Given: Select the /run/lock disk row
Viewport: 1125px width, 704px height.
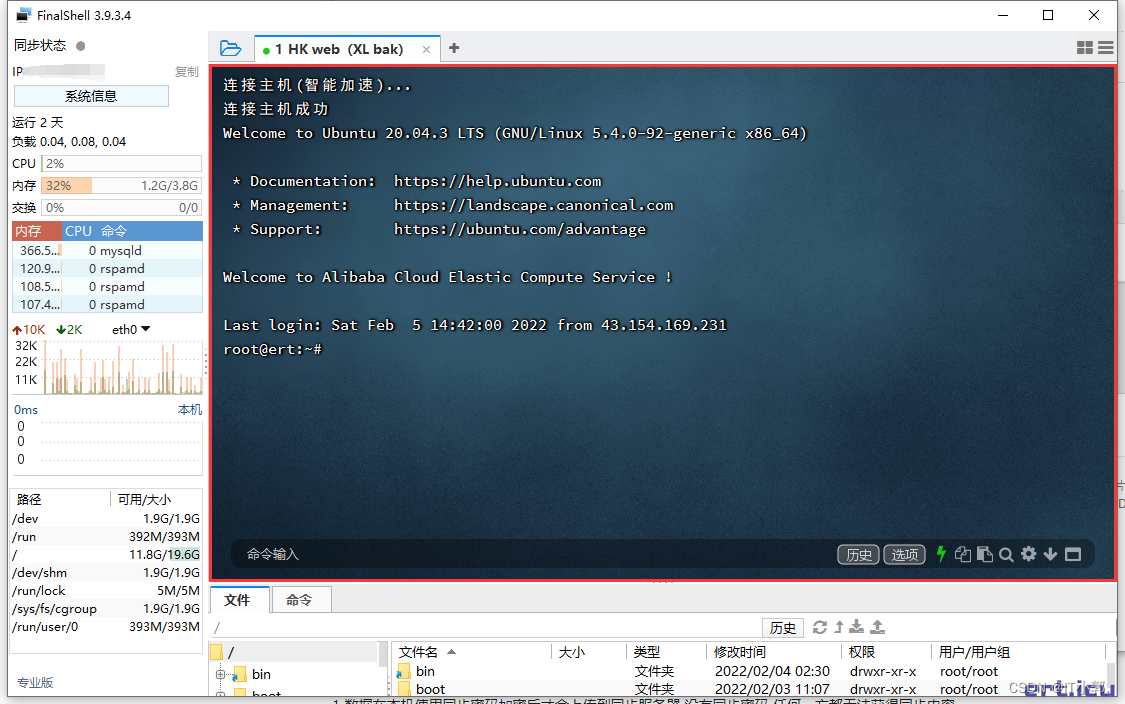Looking at the screenshot, I should tap(106, 591).
